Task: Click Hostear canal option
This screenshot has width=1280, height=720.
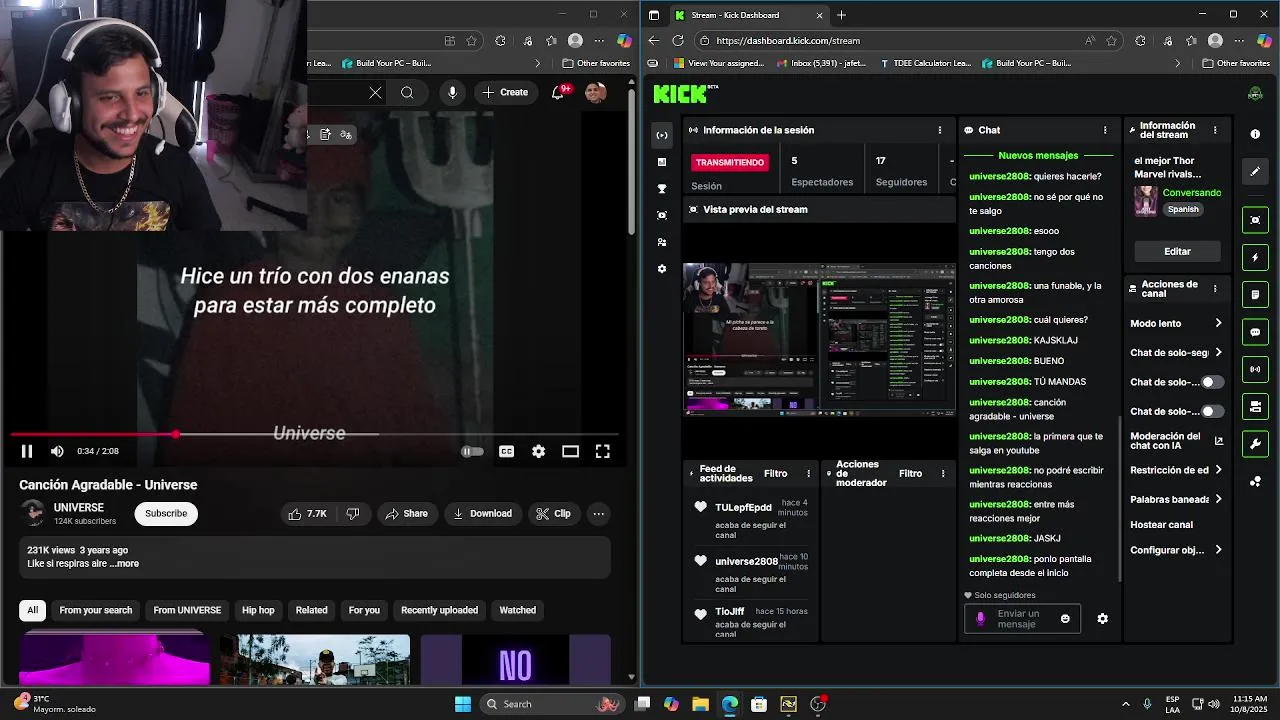Action: [1161, 524]
